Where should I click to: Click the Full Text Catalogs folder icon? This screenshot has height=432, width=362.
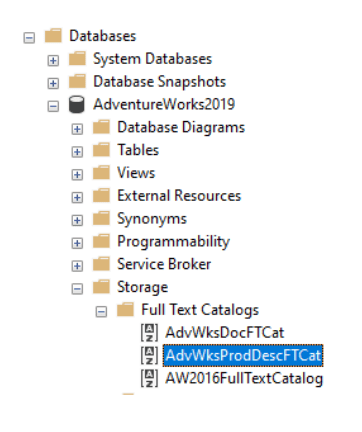coord(125,309)
